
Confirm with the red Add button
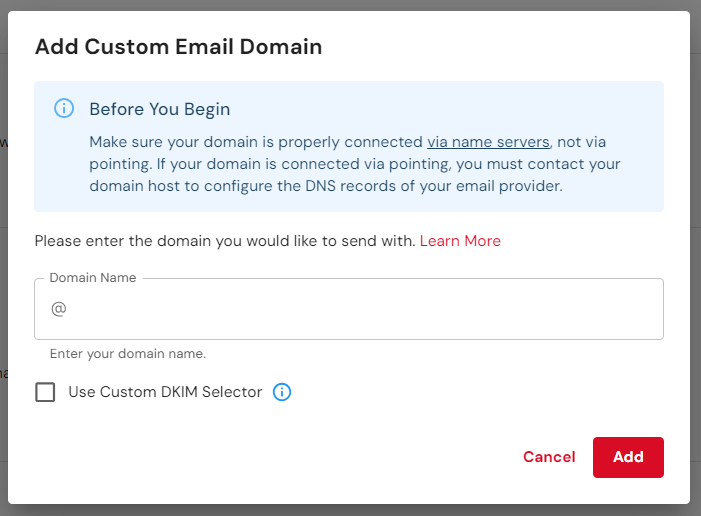(x=628, y=457)
